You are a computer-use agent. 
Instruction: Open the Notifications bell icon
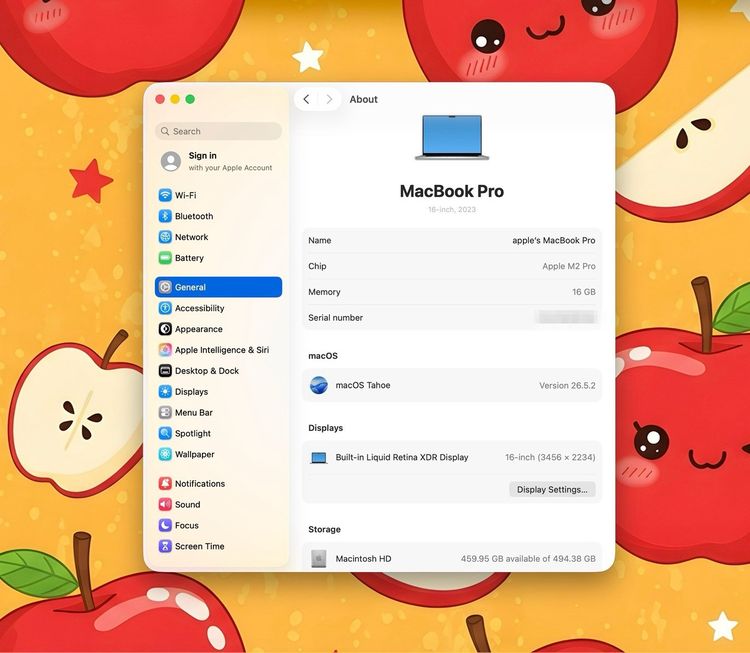[165, 484]
